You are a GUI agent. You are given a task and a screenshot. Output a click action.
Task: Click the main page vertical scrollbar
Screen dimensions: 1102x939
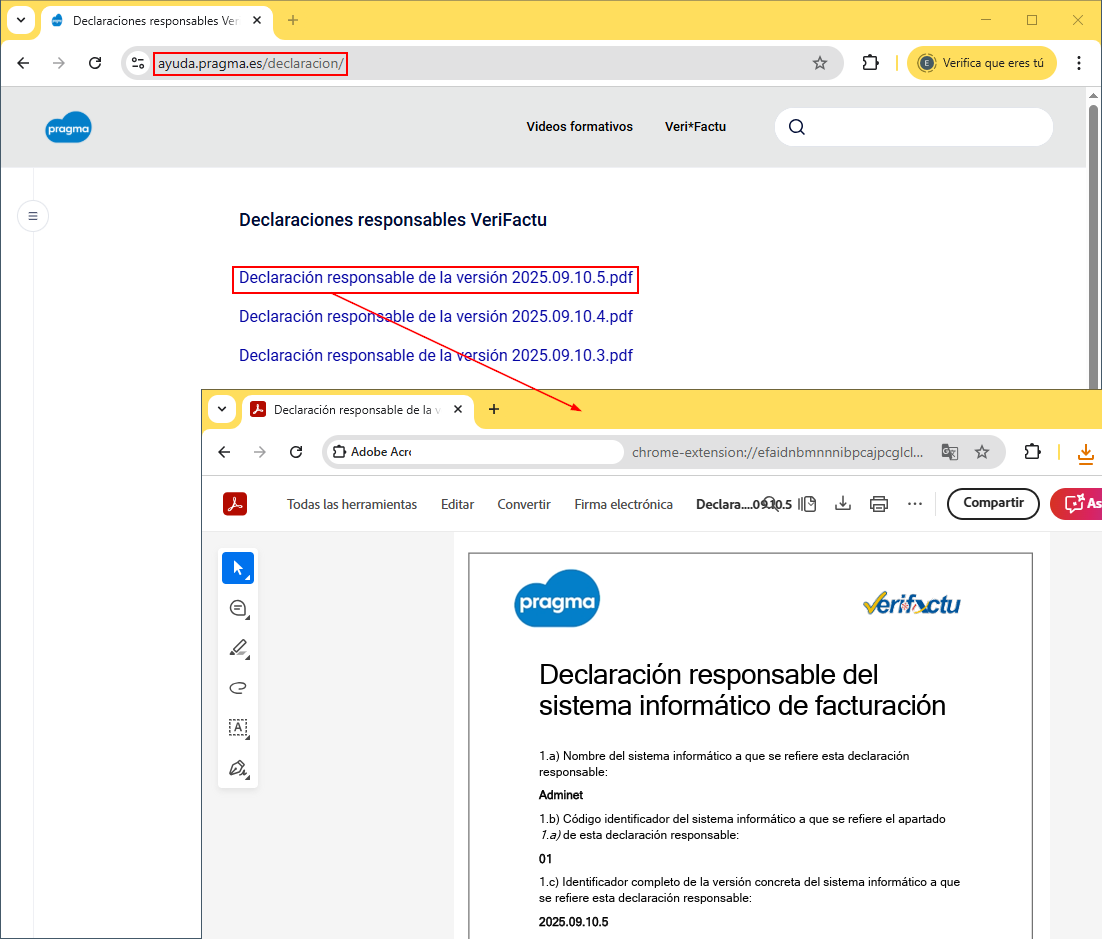pyautogui.click(x=1093, y=246)
